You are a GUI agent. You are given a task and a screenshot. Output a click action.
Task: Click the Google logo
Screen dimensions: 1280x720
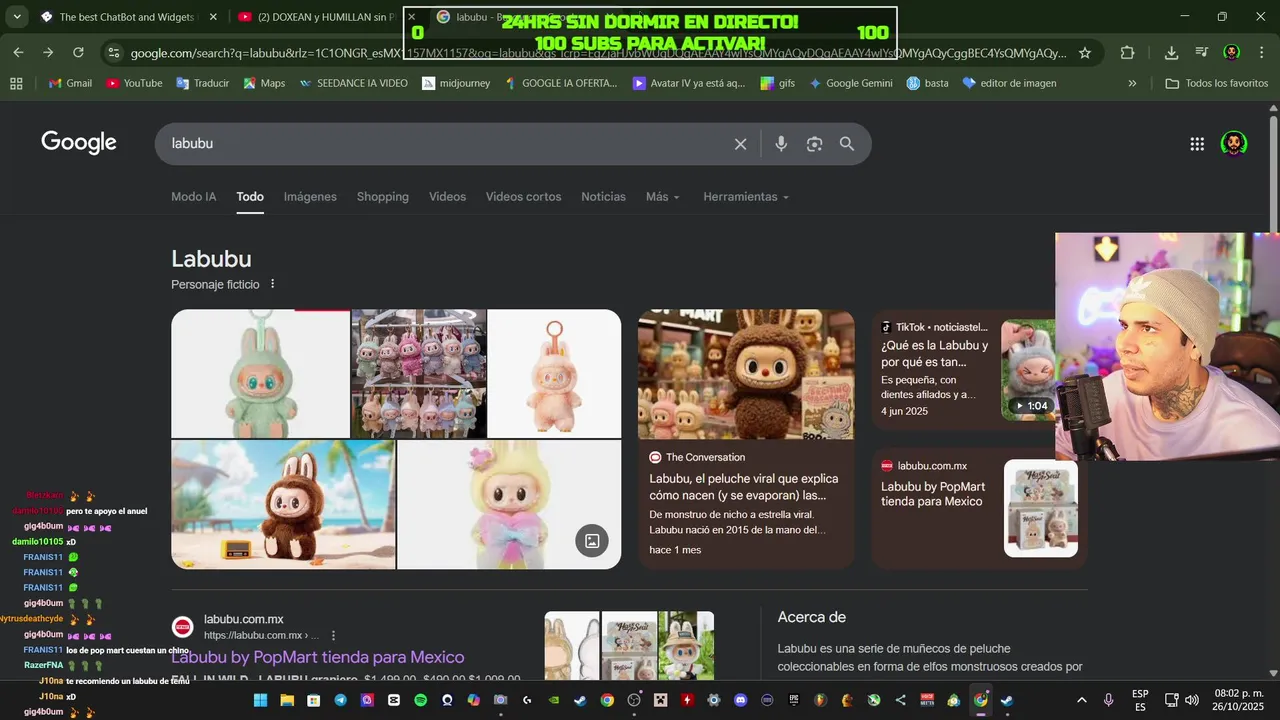coord(79,143)
